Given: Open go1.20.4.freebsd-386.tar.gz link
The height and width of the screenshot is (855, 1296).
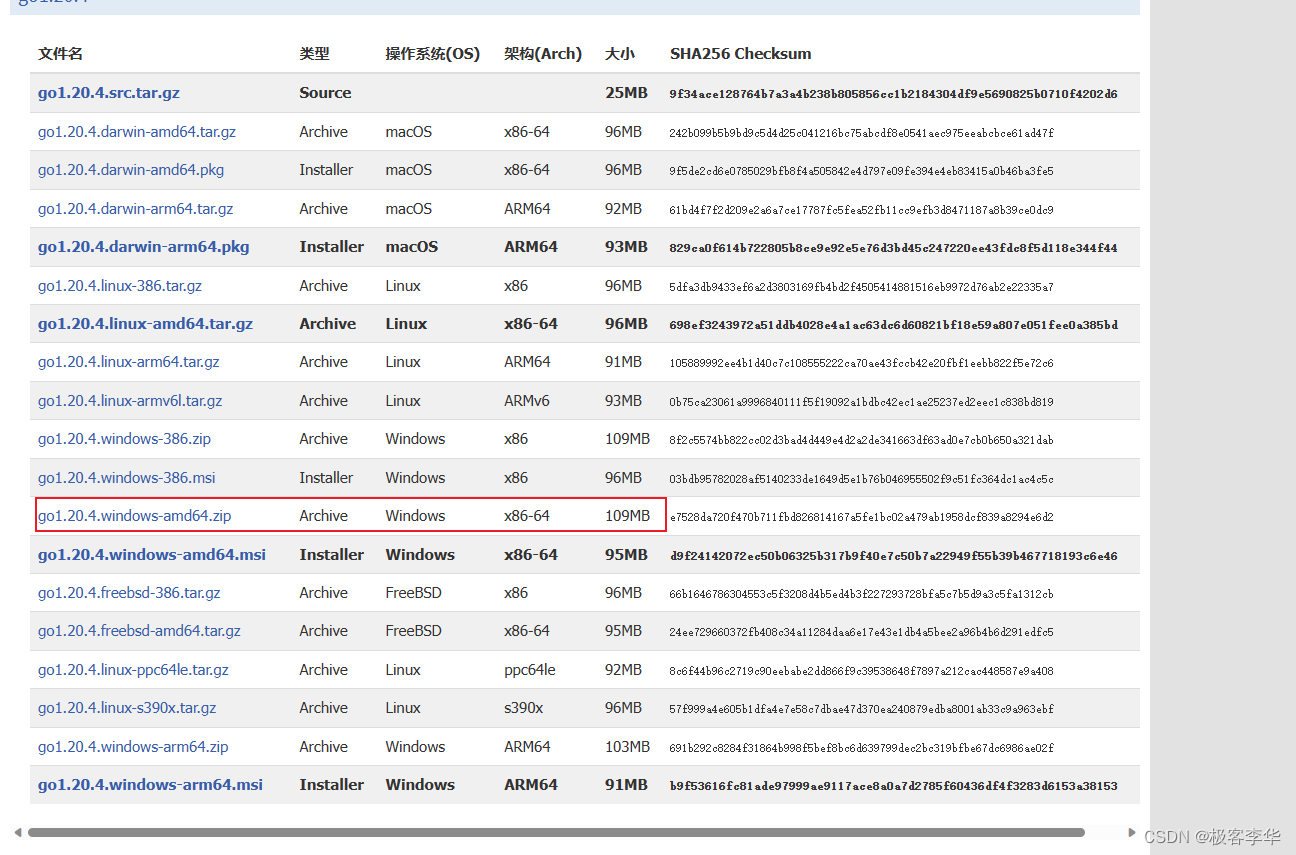Looking at the screenshot, I should coord(129,593).
